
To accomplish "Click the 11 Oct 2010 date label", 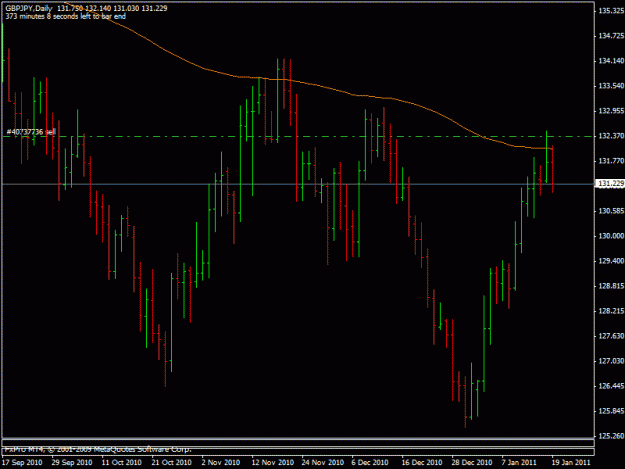I will point(122,462).
